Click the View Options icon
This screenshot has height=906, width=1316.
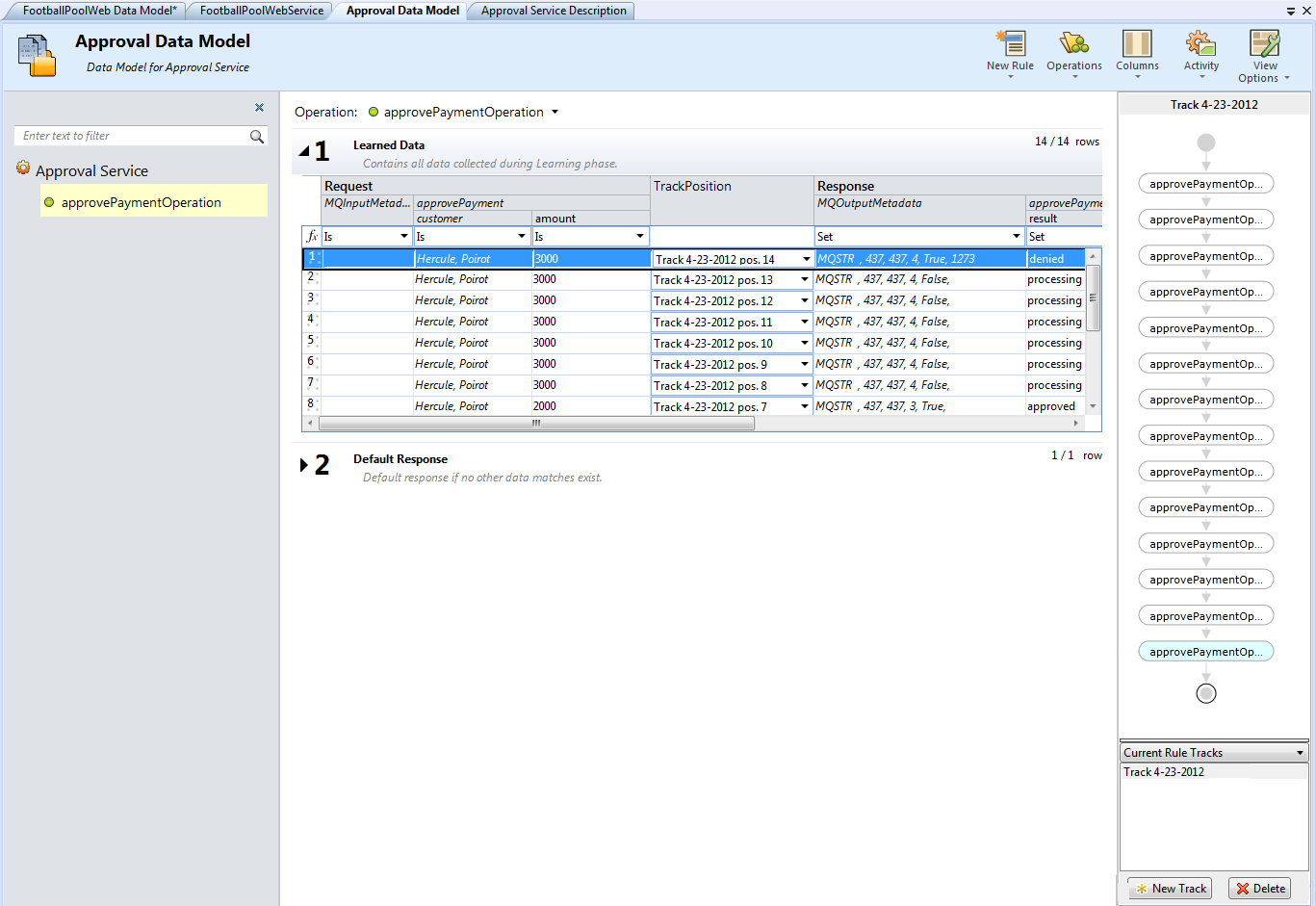pos(1264,44)
